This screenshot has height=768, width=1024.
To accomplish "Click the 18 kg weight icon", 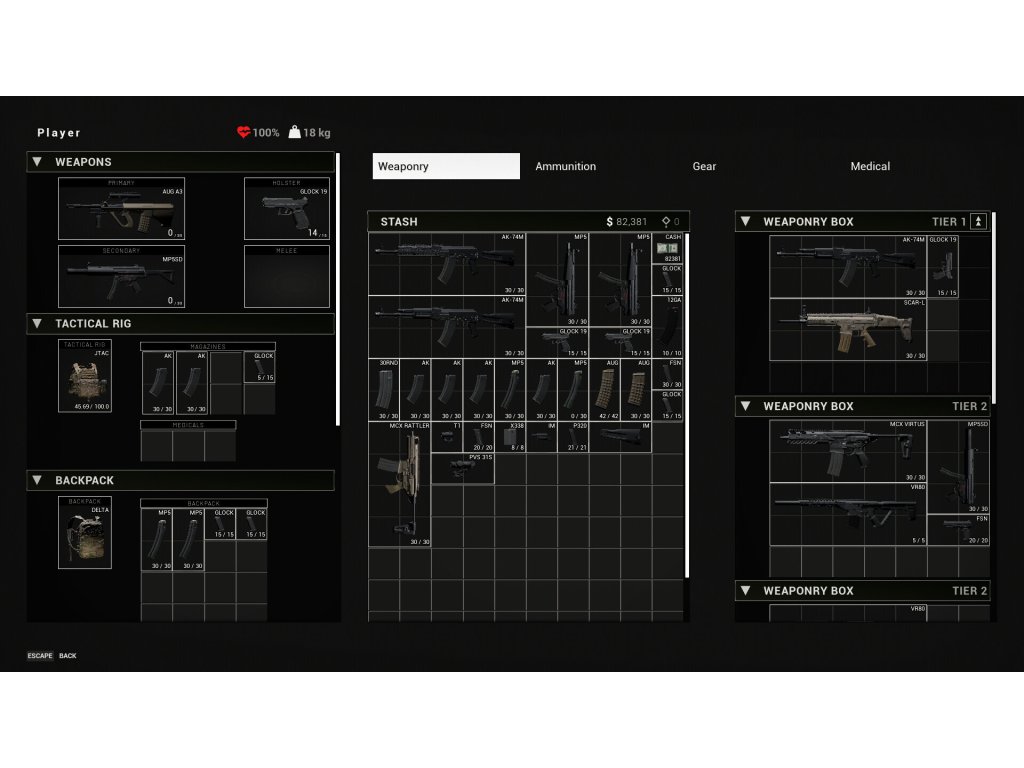I will point(295,132).
